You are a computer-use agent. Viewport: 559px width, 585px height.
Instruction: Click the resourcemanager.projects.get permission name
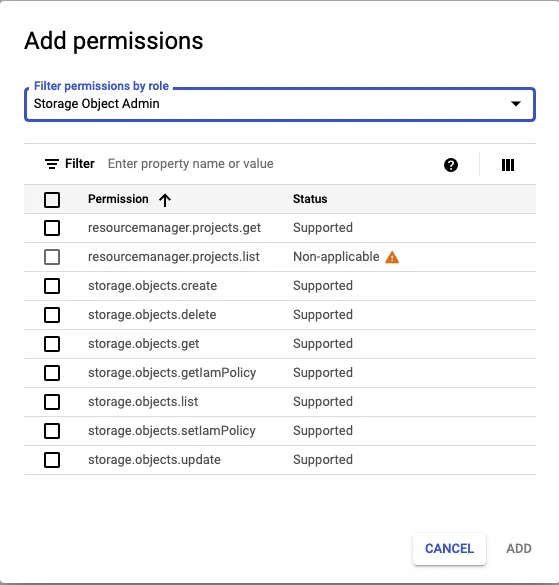pos(174,228)
